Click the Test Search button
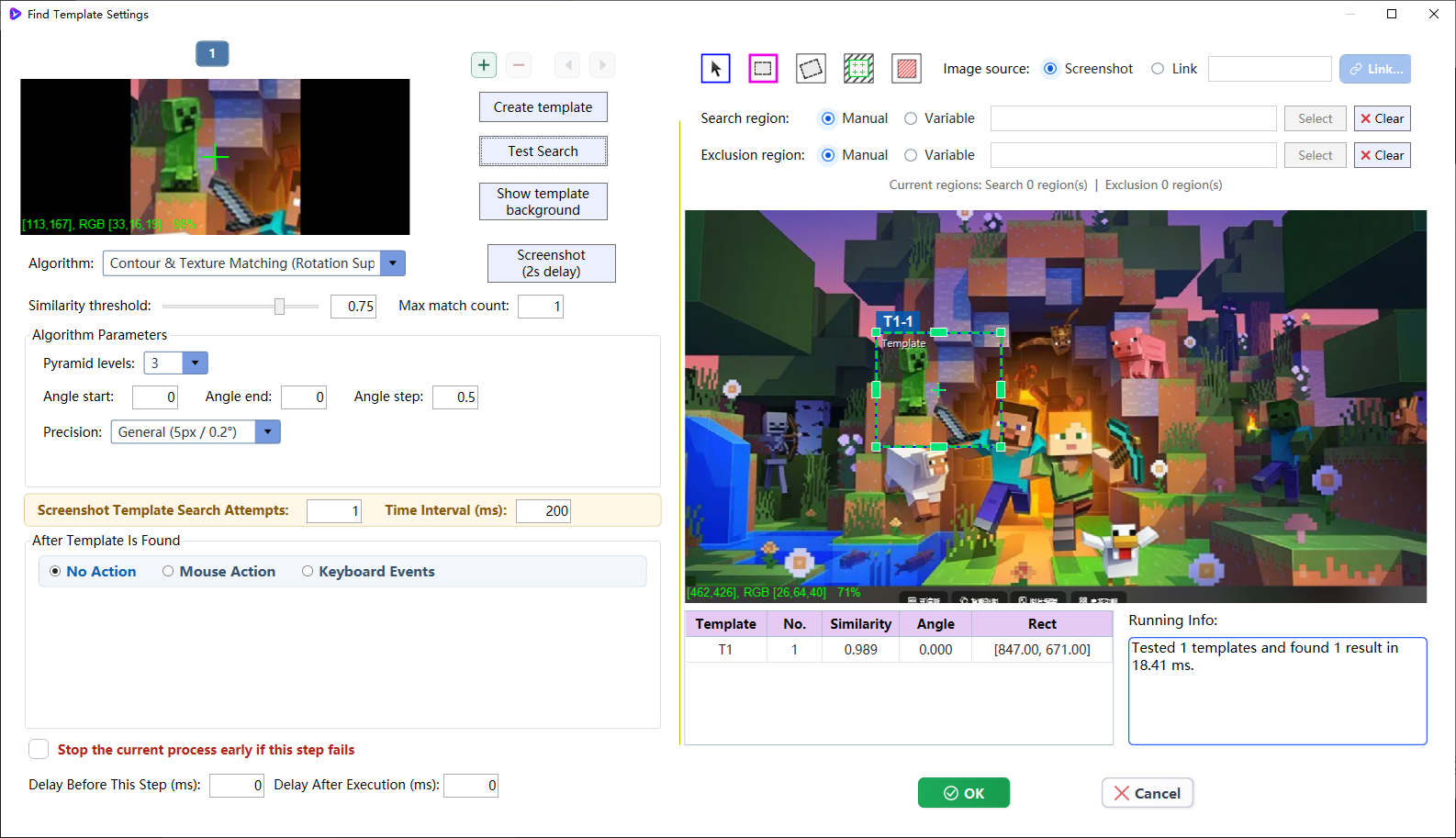Viewport: 1456px width, 838px height. 543,151
